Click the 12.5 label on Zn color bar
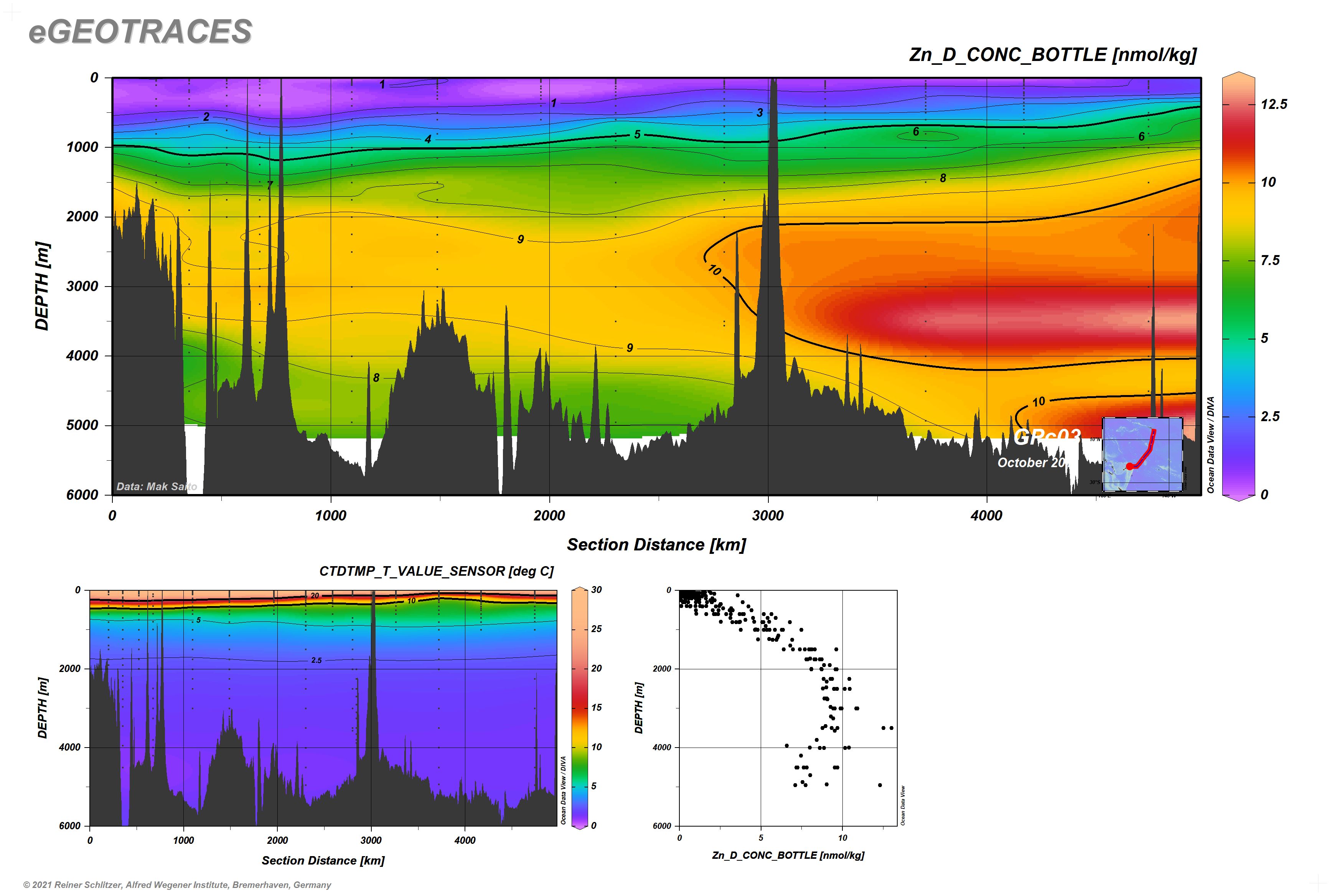Image resolution: width=1330 pixels, height=896 pixels. click(1274, 104)
